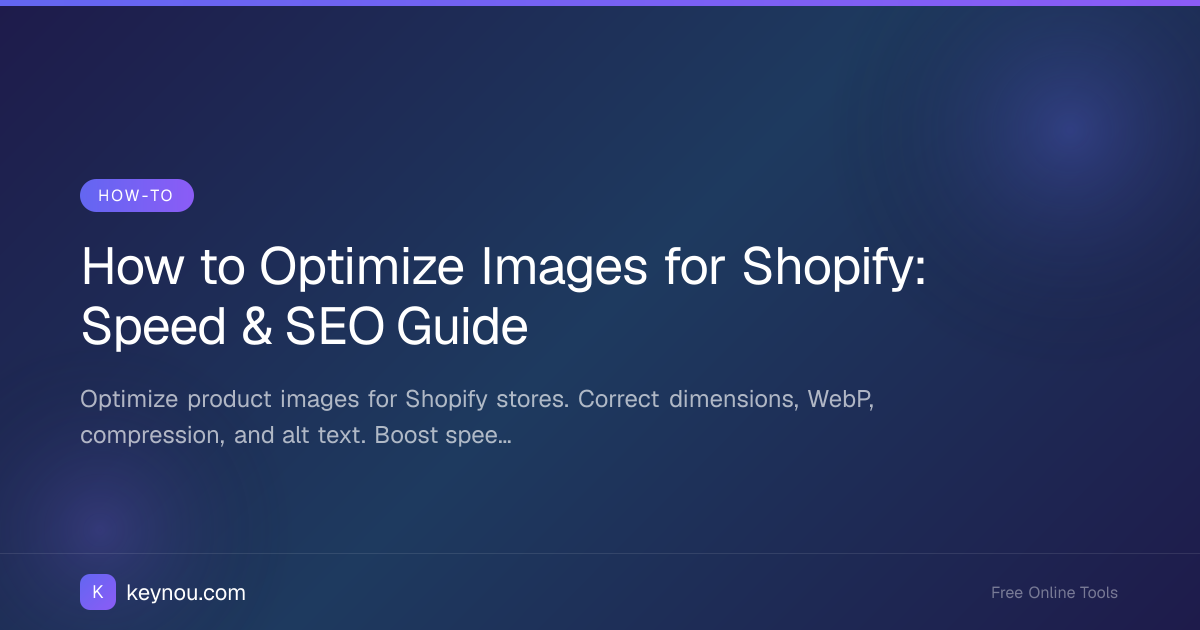Viewport: 1200px width, 630px height.
Task: Select the HOW-TO category badge
Action: point(137,196)
